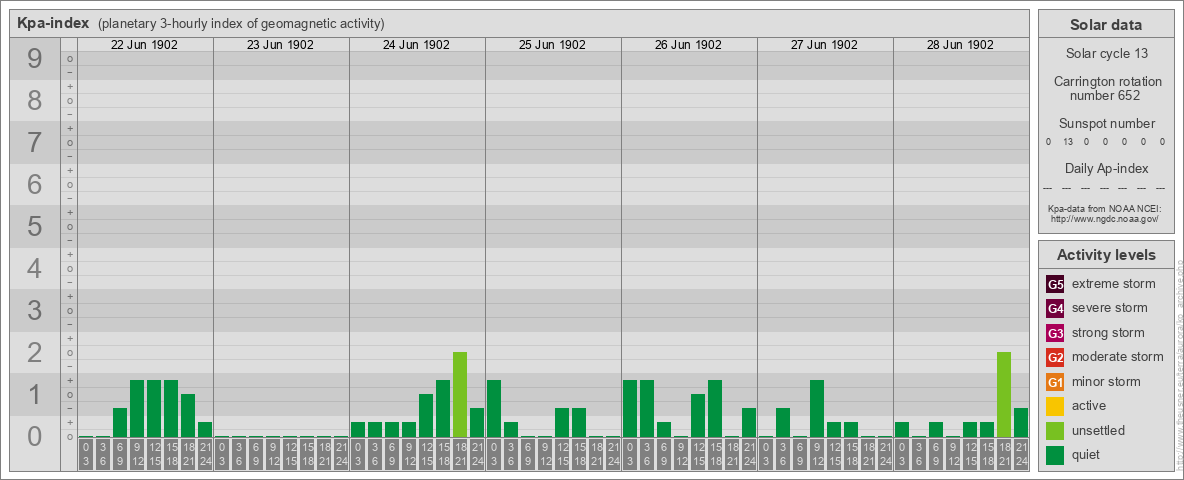Click the Kp level 3 axis label
The width and height of the screenshot is (1184, 480).
(35, 310)
